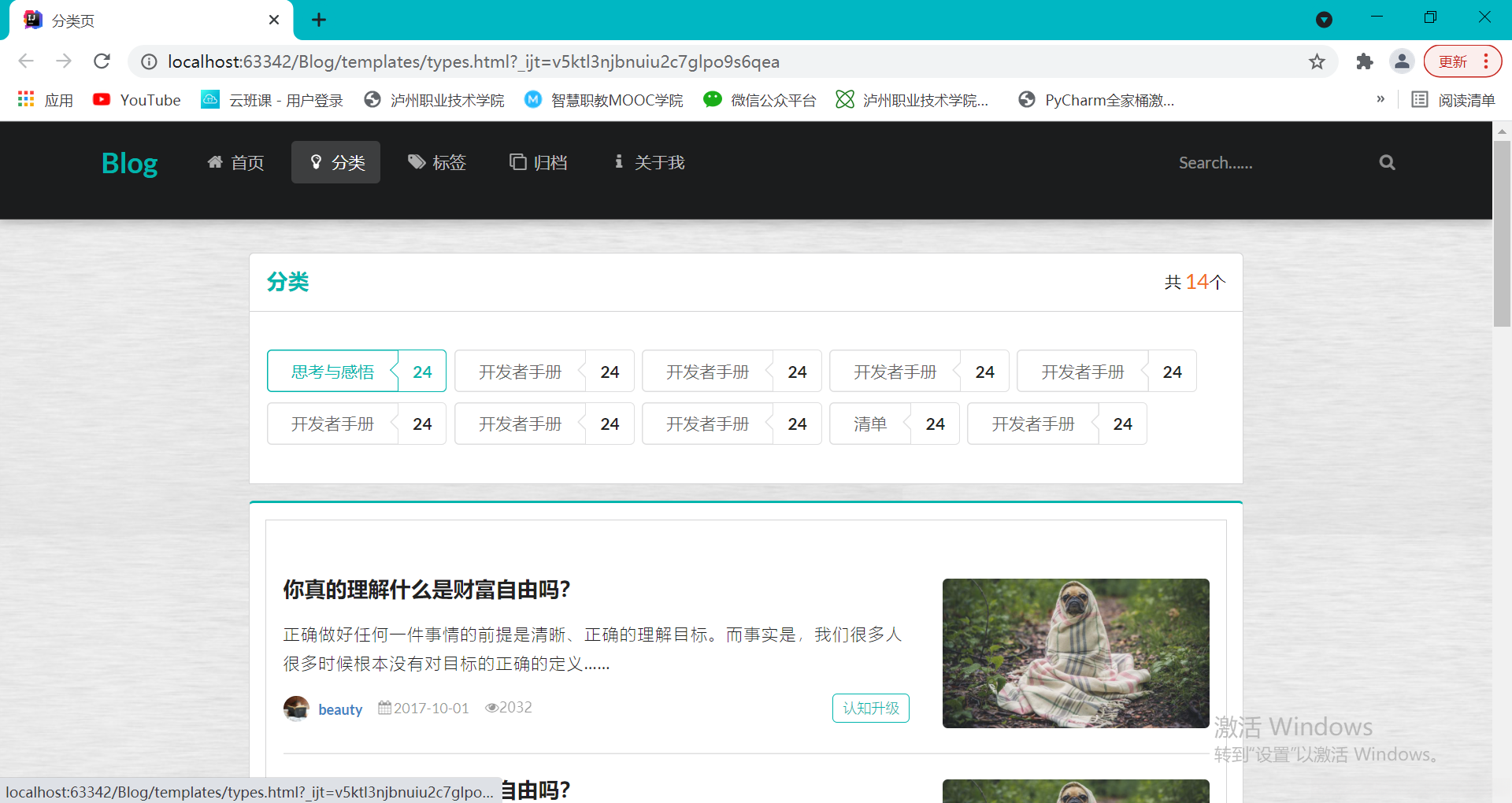
Task: Open the YouTube bookmark
Action: [137, 100]
